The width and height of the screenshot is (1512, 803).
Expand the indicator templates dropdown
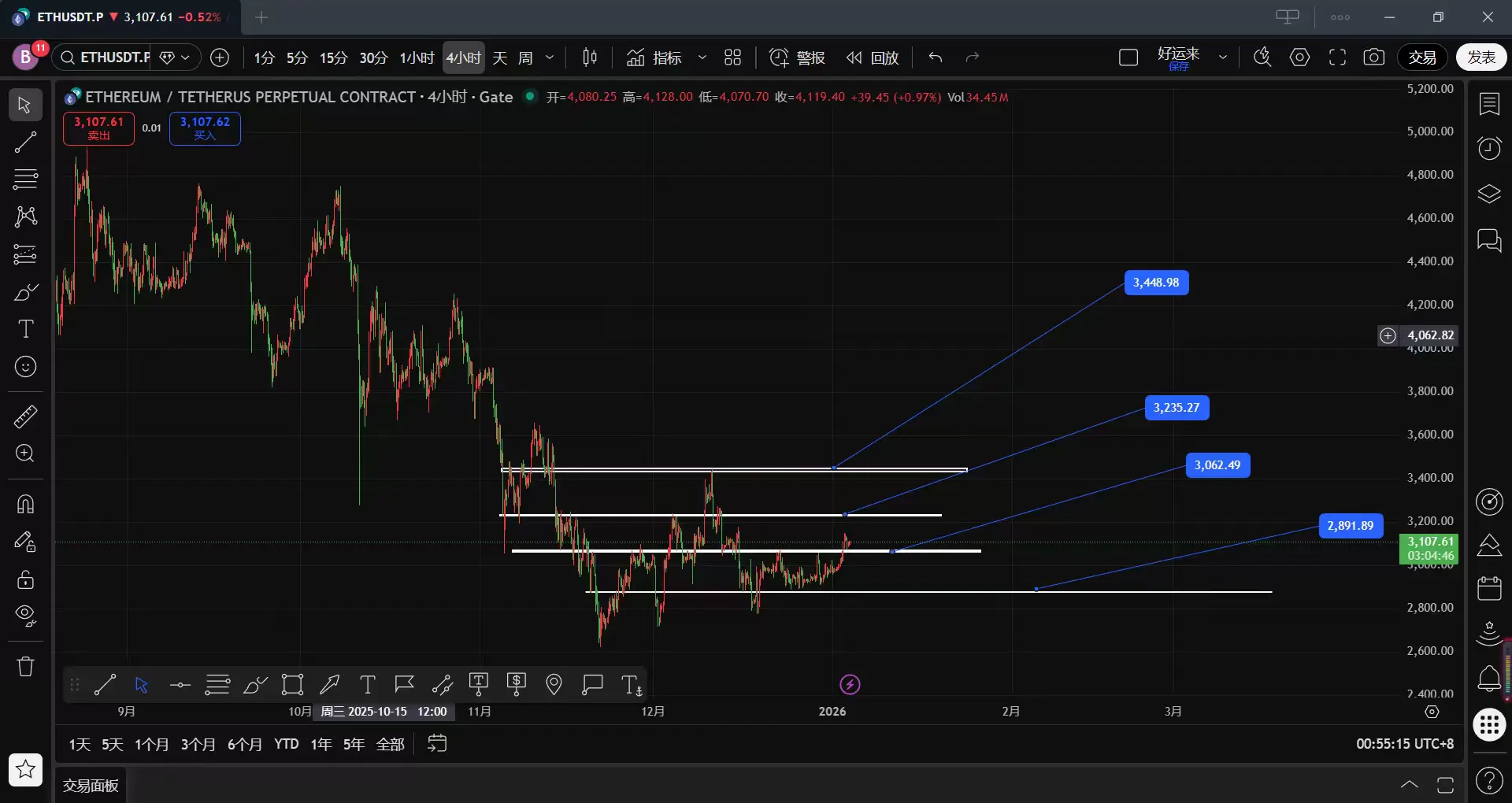[x=702, y=57]
